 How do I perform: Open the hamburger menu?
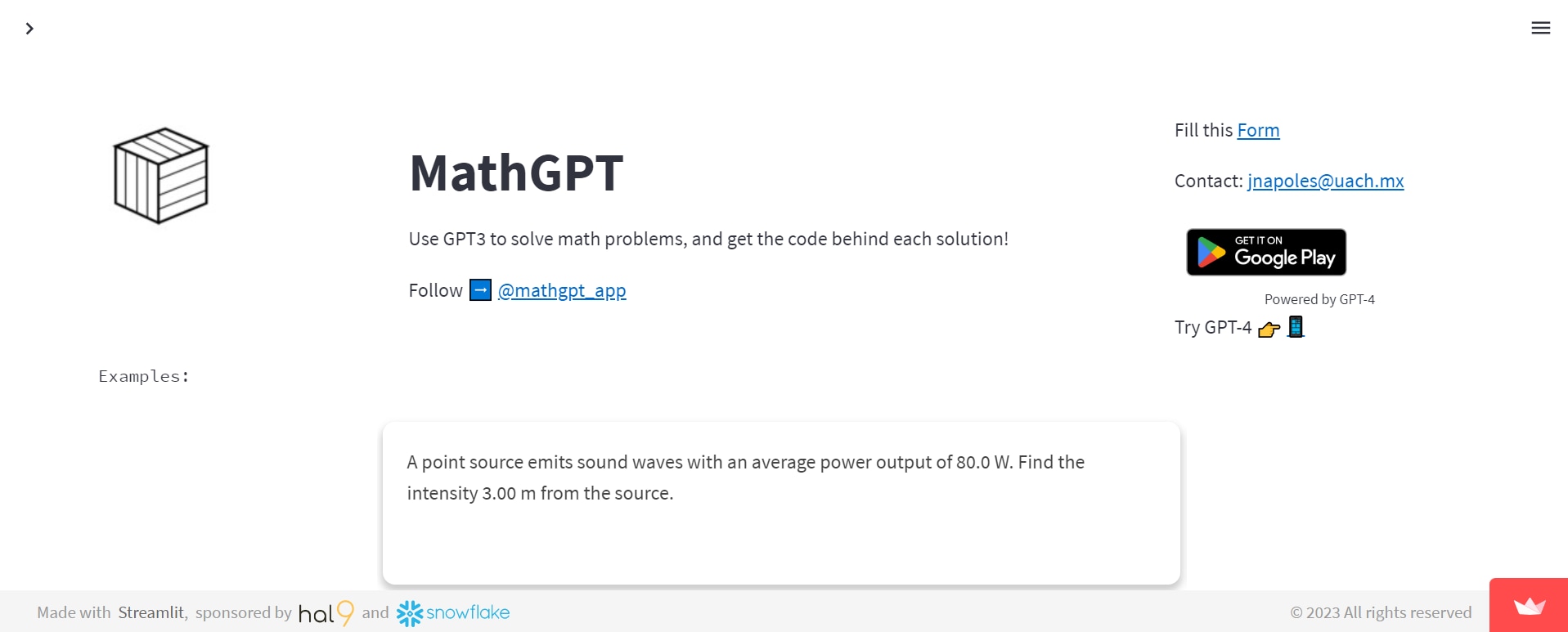[1540, 29]
